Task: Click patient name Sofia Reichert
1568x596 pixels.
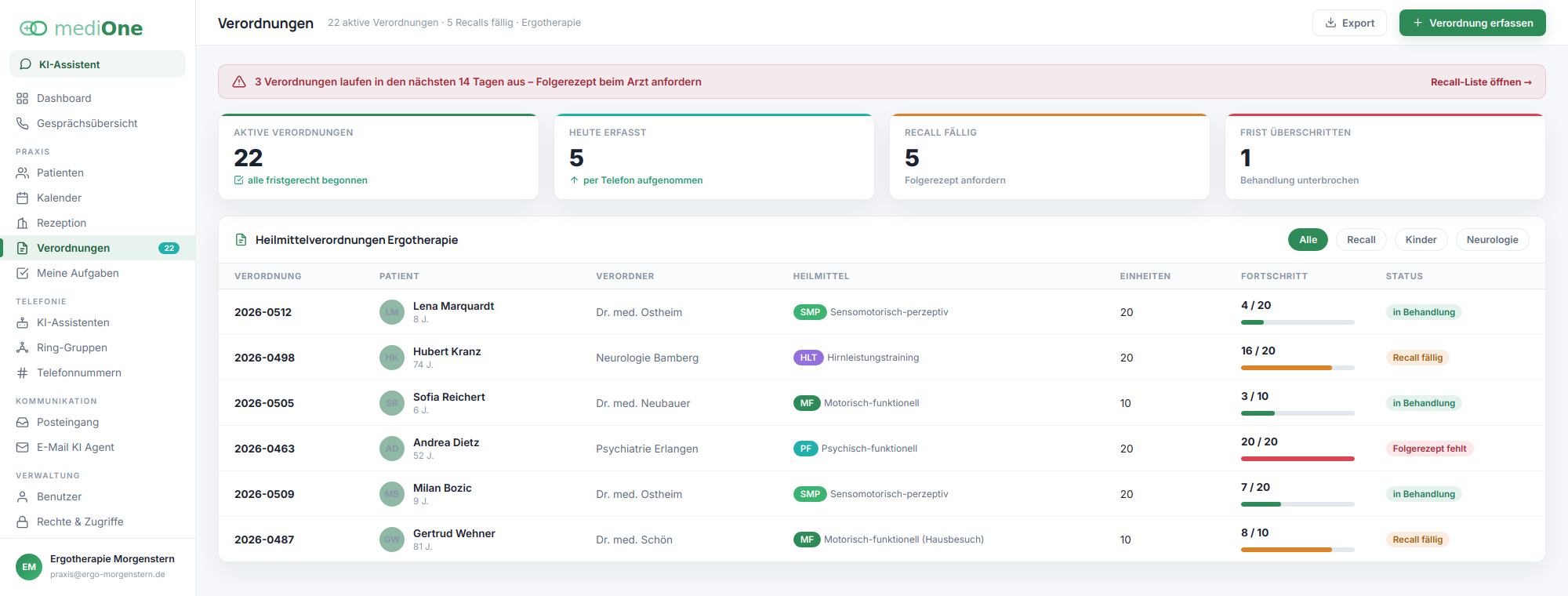Action: (449, 397)
